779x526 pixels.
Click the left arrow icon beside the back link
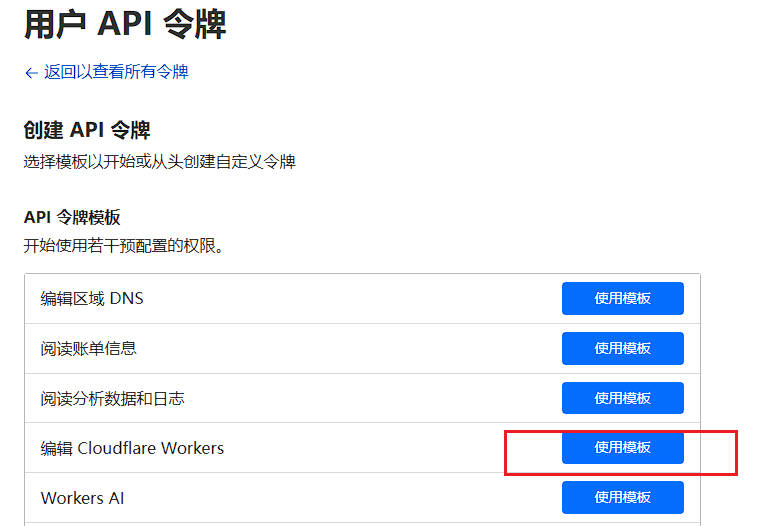(31, 73)
